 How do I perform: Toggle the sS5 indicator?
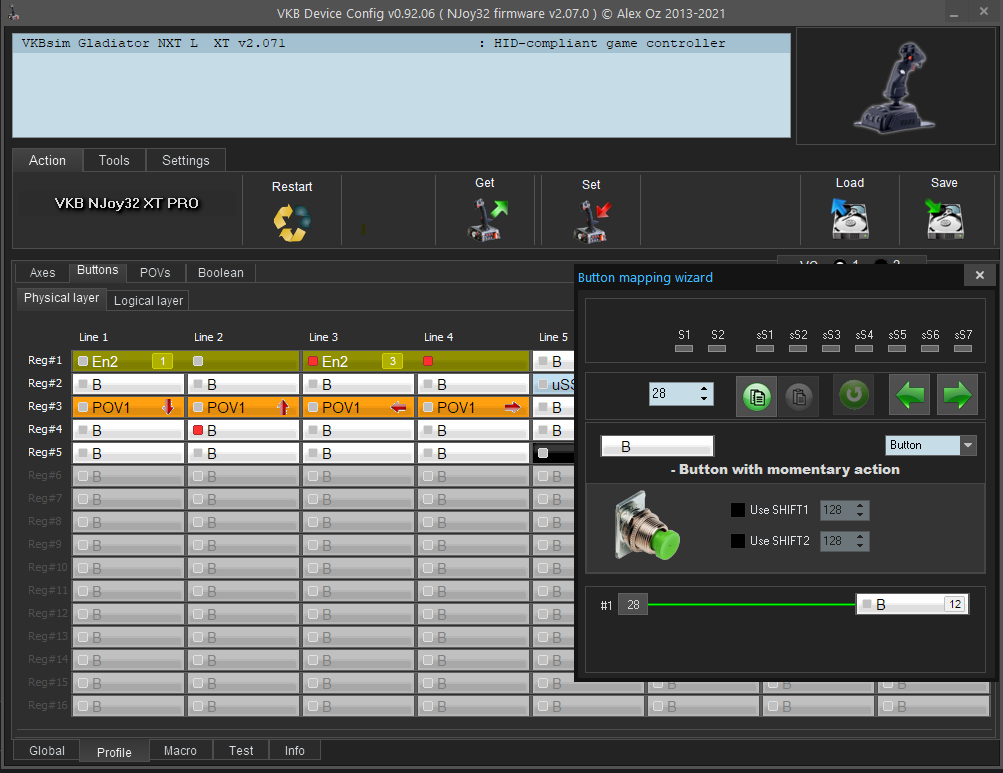[x=897, y=349]
